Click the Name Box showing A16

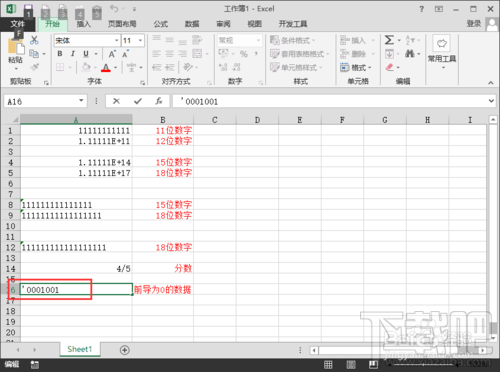tap(46, 101)
